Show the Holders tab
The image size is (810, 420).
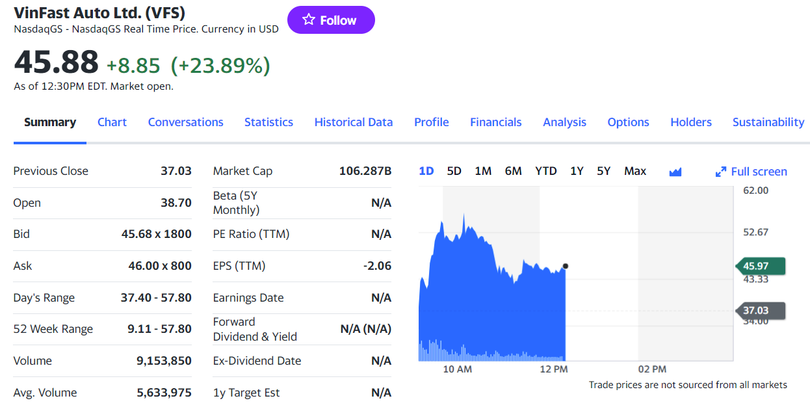[690, 122]
